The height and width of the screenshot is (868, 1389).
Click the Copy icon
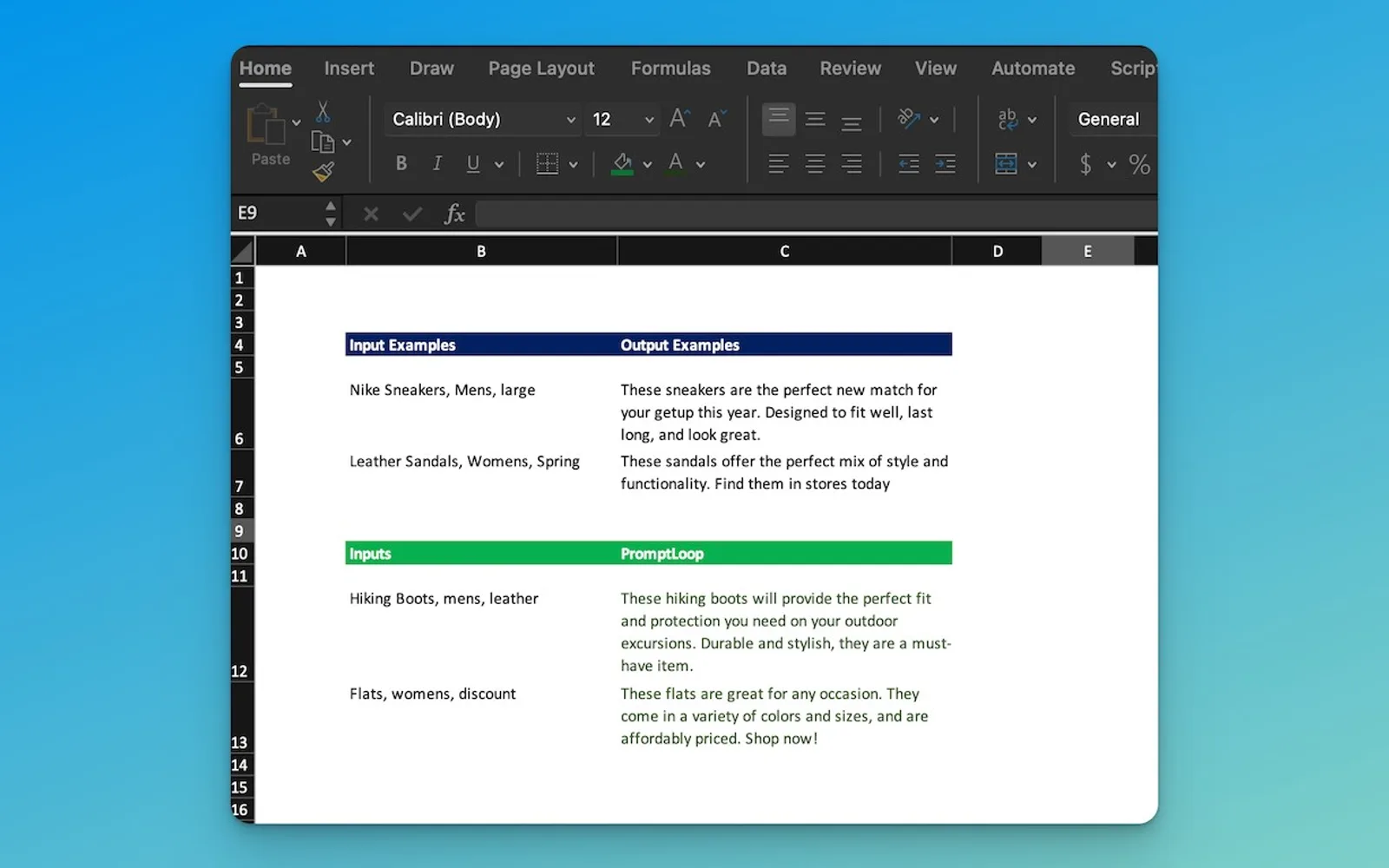click(x=323, y=142)
